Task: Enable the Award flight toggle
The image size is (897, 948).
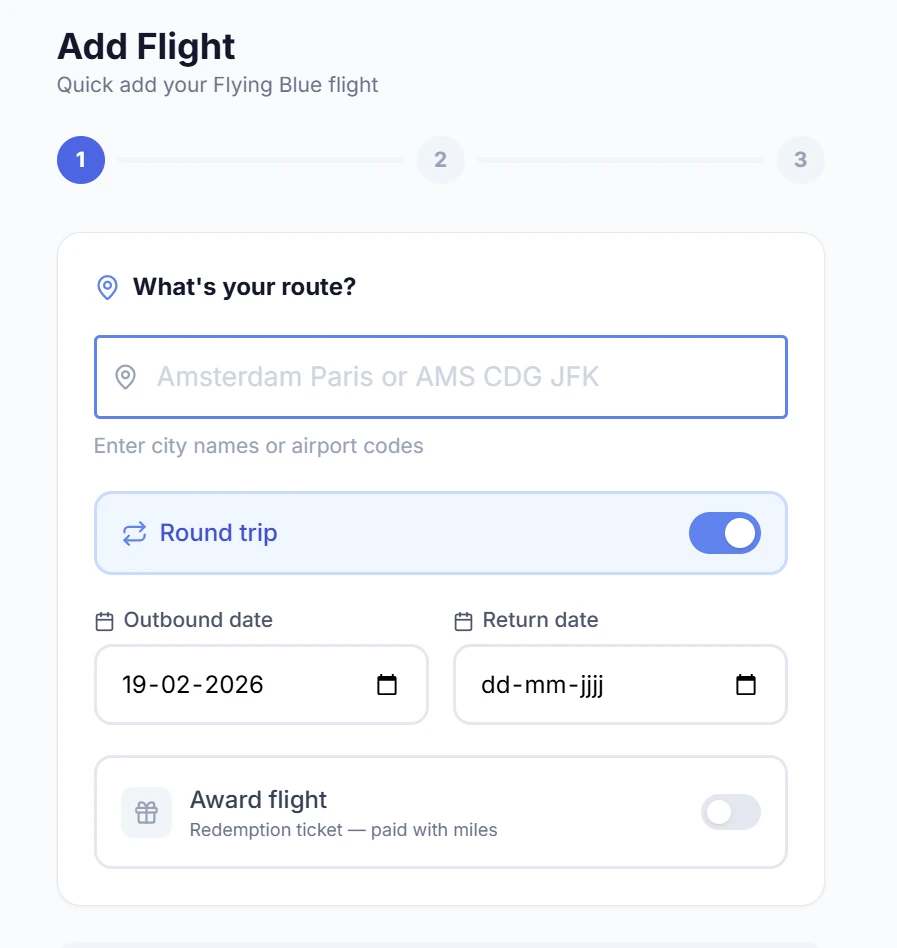Action: tap(731, 812)
